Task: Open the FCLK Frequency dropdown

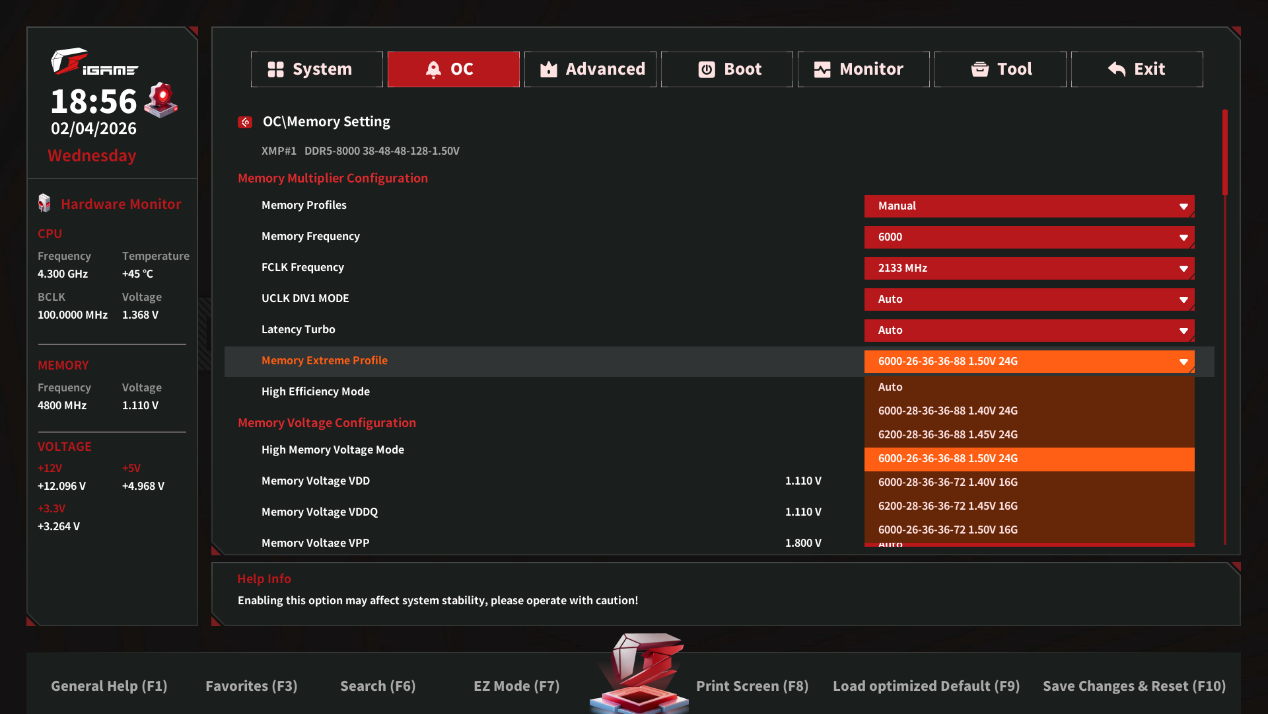Action: (1029, 268)
